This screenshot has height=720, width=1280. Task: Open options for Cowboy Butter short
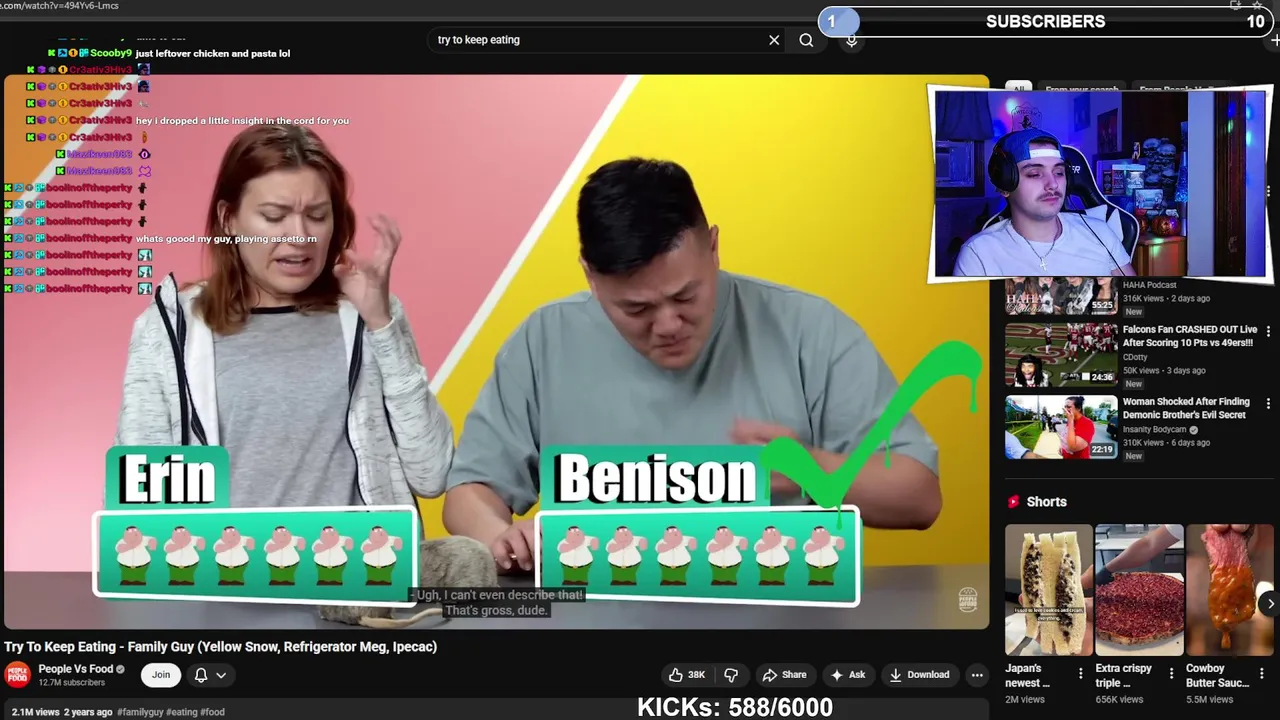[1262, 674]
